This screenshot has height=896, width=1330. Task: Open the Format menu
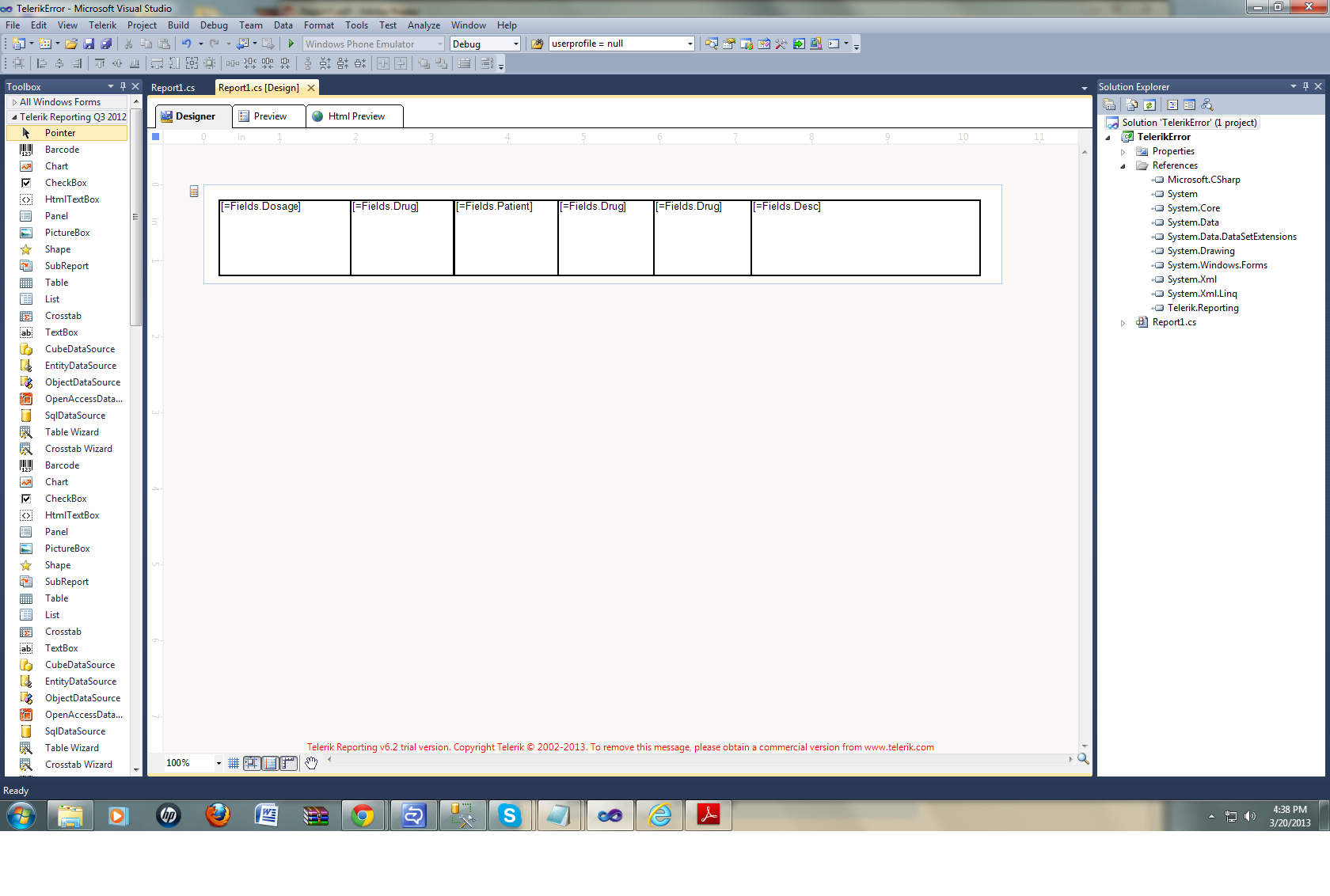[x=319, y=25]
